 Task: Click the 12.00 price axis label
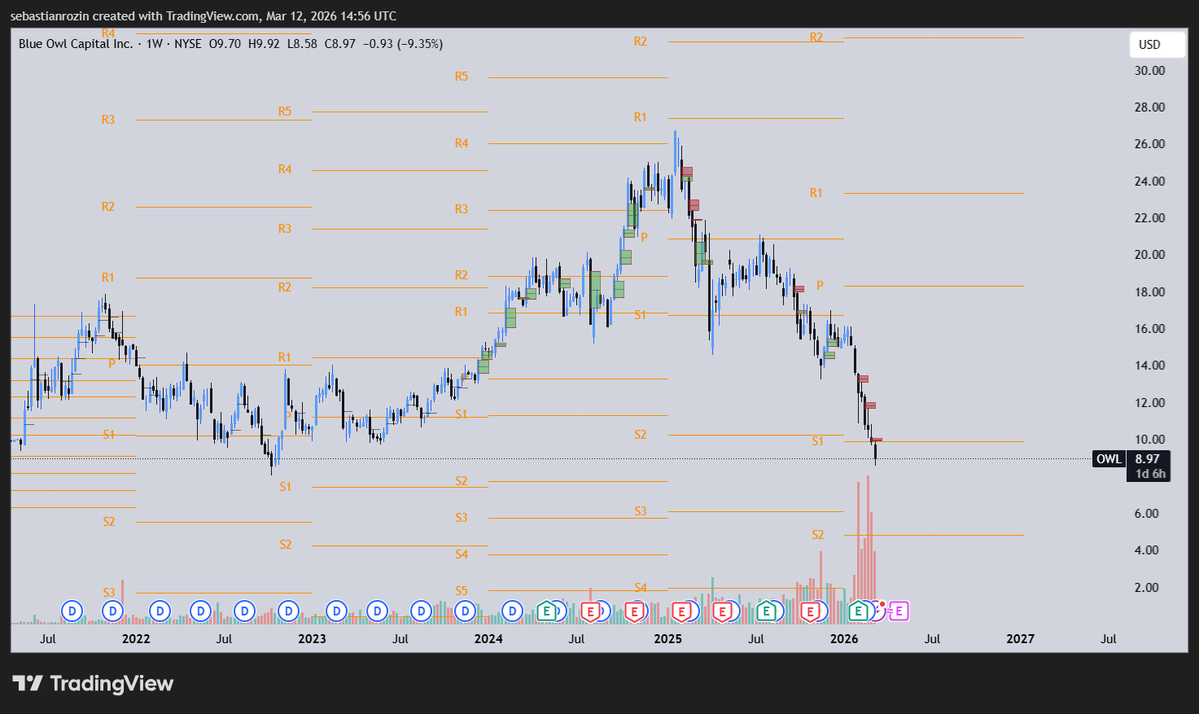1149,403
